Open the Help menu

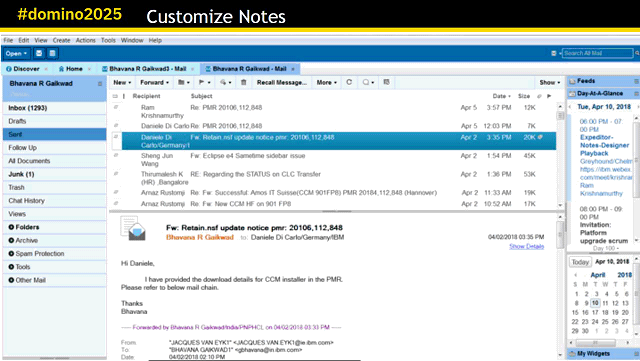(x=155, y=40)
